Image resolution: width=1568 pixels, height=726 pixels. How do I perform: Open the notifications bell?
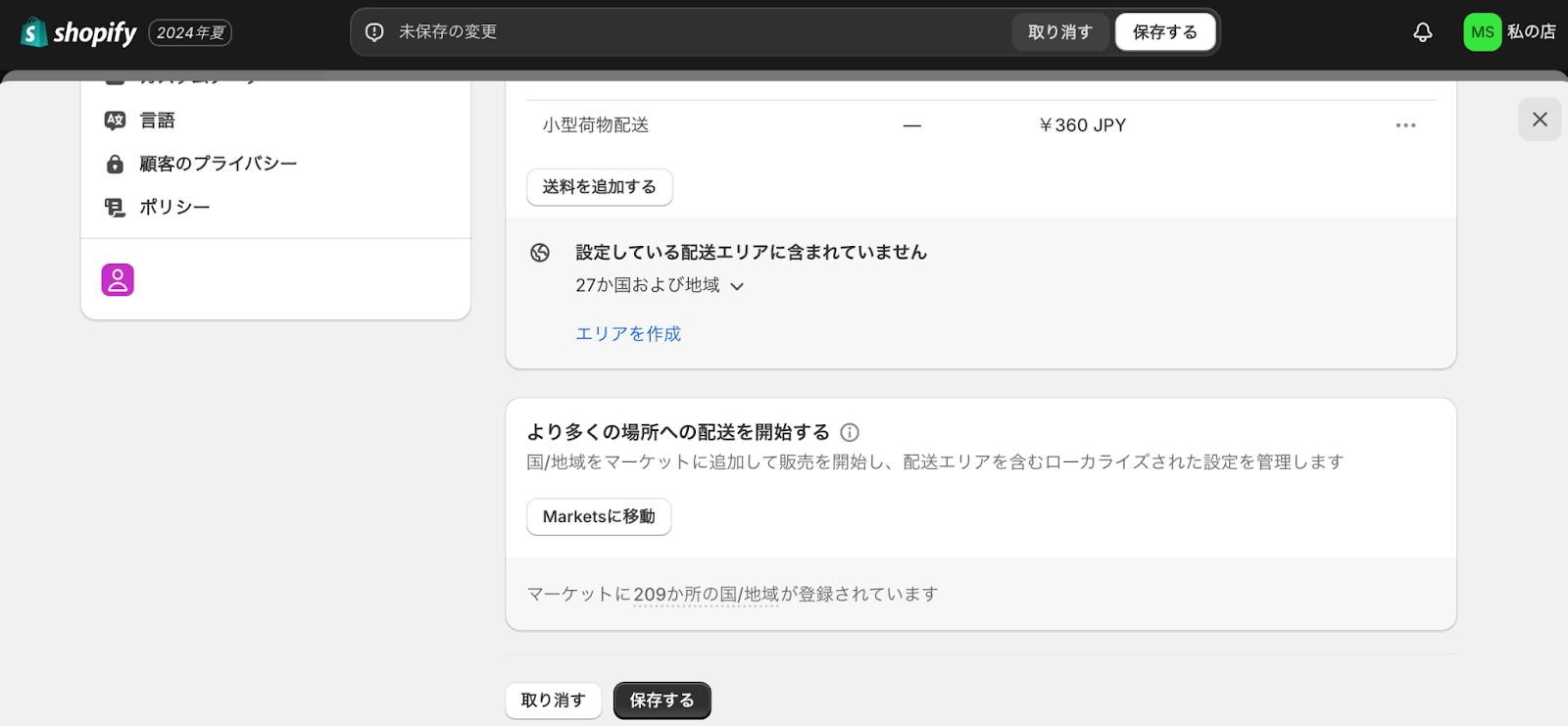pyautogui.click(x=1422, y=32)
